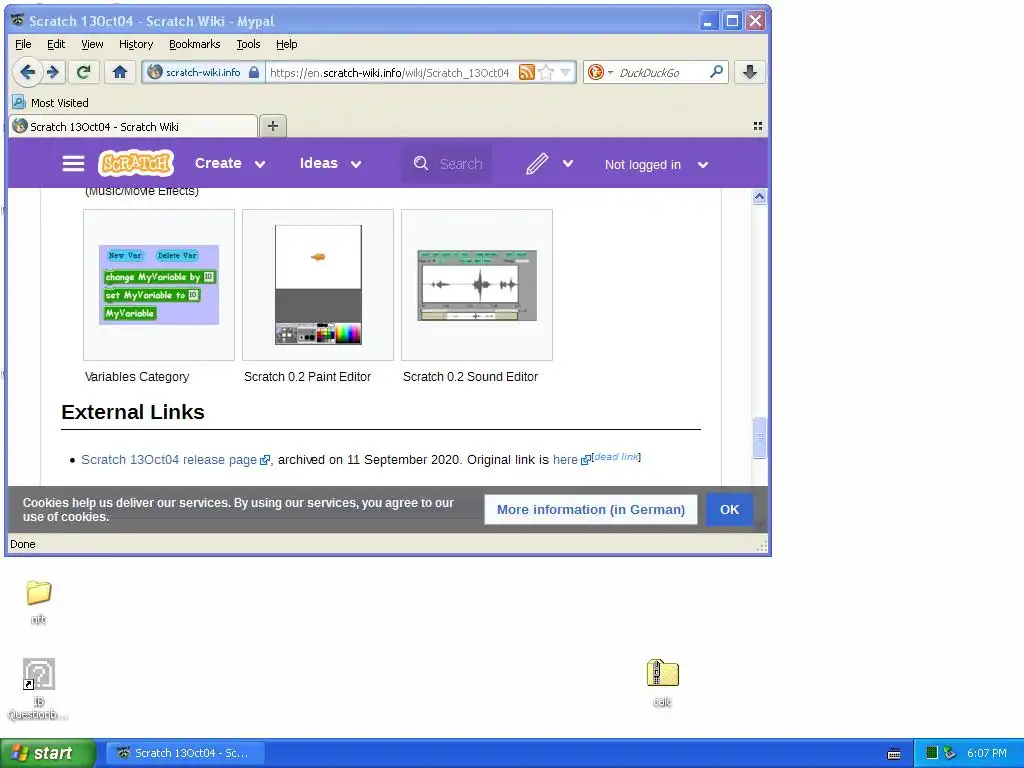Click the pencil edit icon
The height and width of the screenshot is (768, 1024).
coord(537,163)
